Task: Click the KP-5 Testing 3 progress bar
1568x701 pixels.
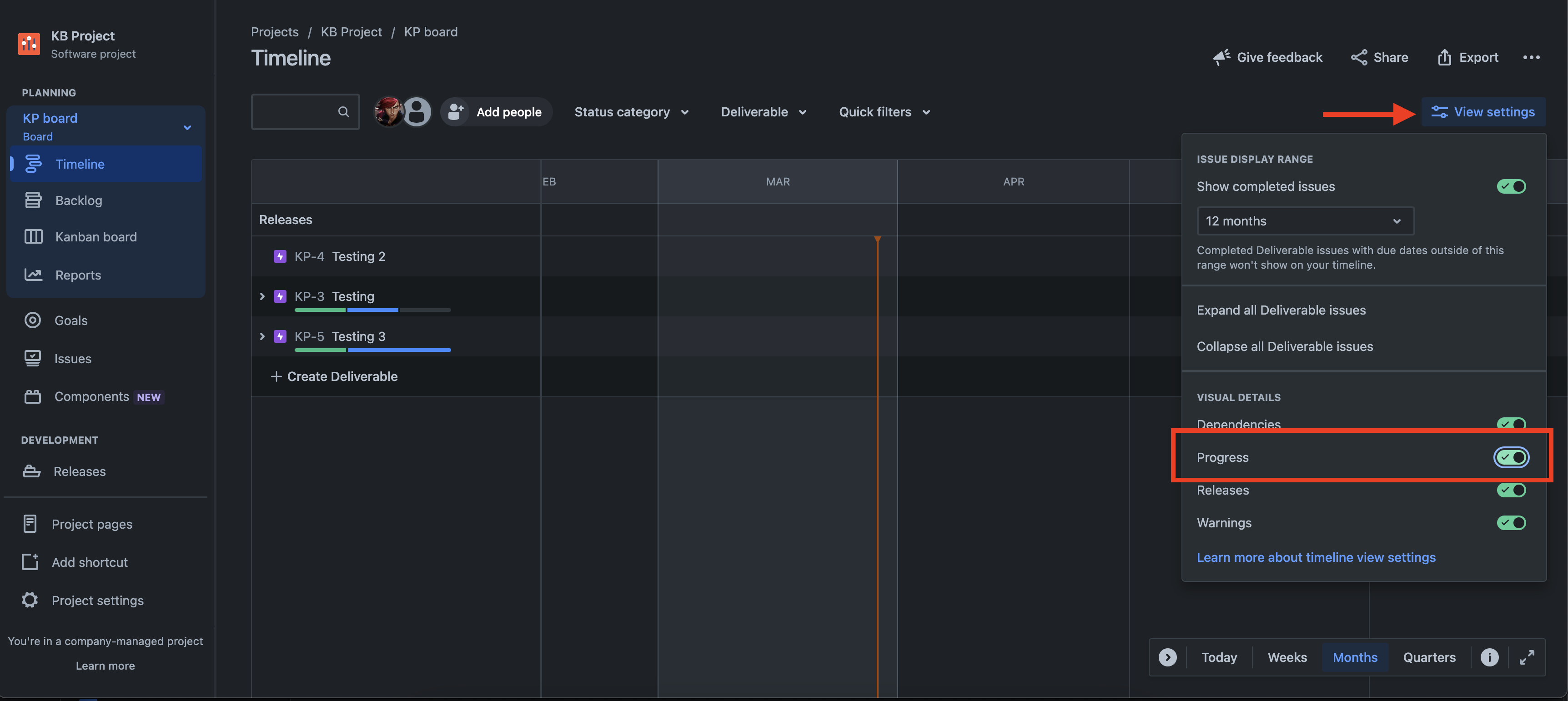Action: tap(372, 350)
